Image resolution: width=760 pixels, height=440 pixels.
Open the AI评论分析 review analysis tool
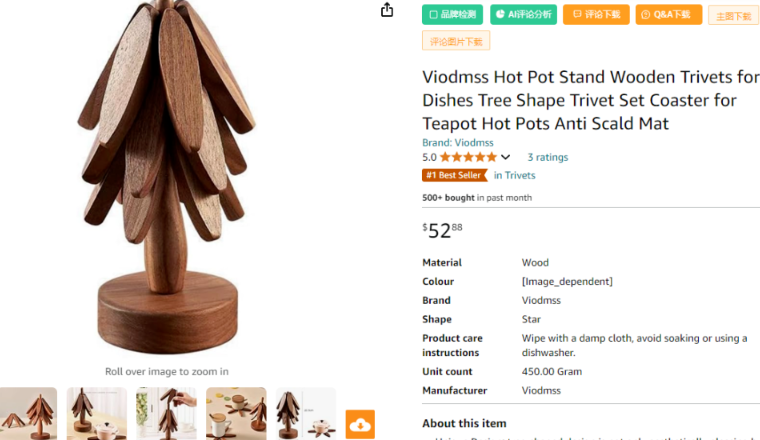[x=523, y=15]
